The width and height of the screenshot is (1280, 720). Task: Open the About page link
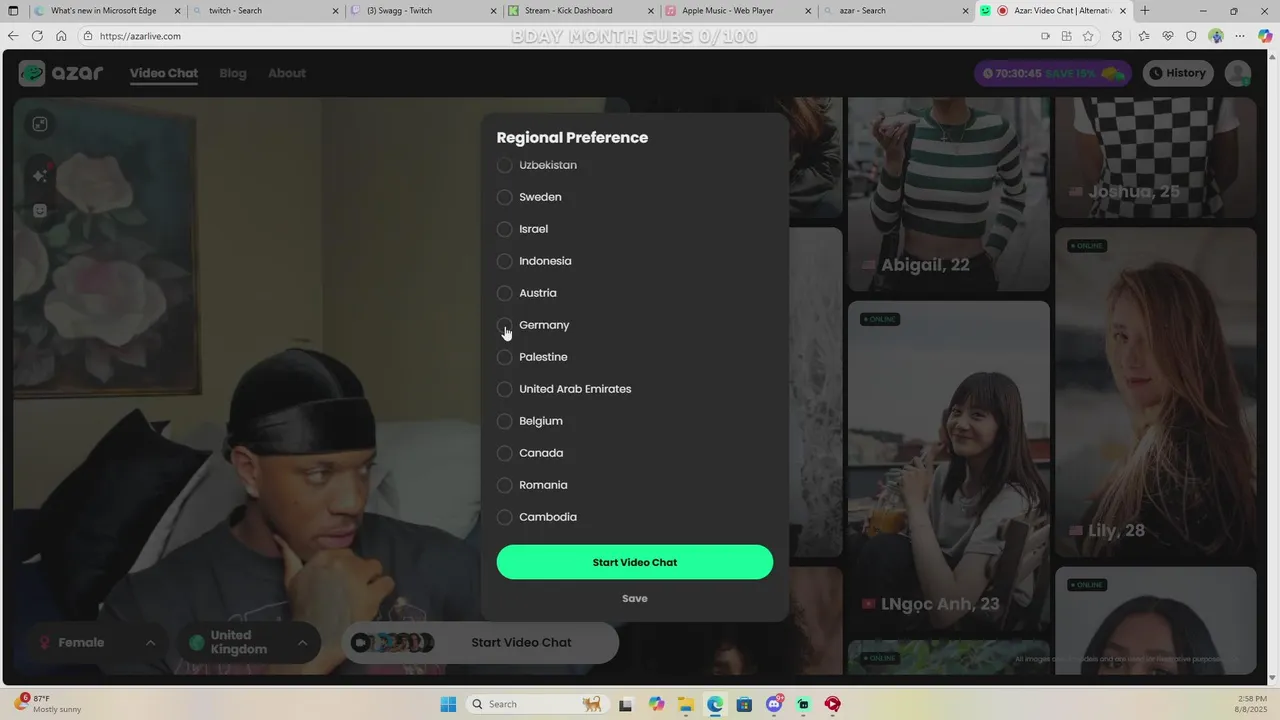(x=287, y=73)
